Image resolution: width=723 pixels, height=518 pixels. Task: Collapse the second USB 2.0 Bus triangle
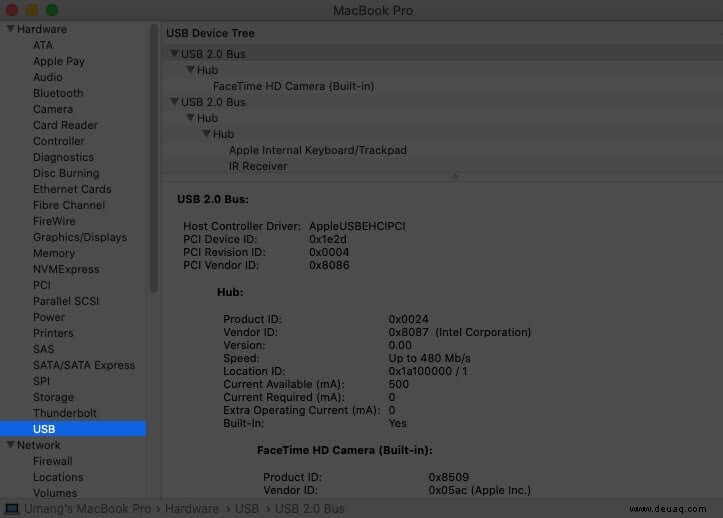(x=174, y=101)
